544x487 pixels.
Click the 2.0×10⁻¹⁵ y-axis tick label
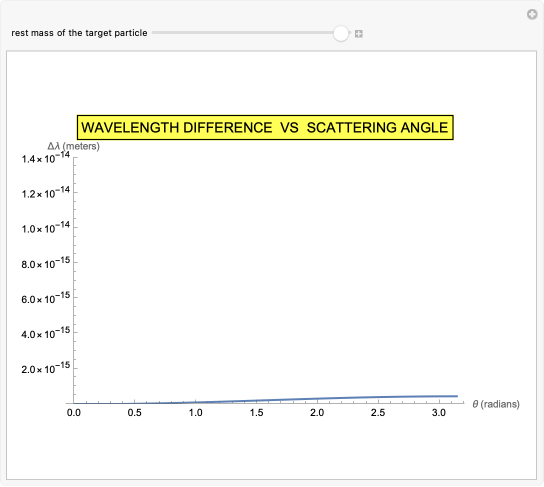[x=45, y=368]
